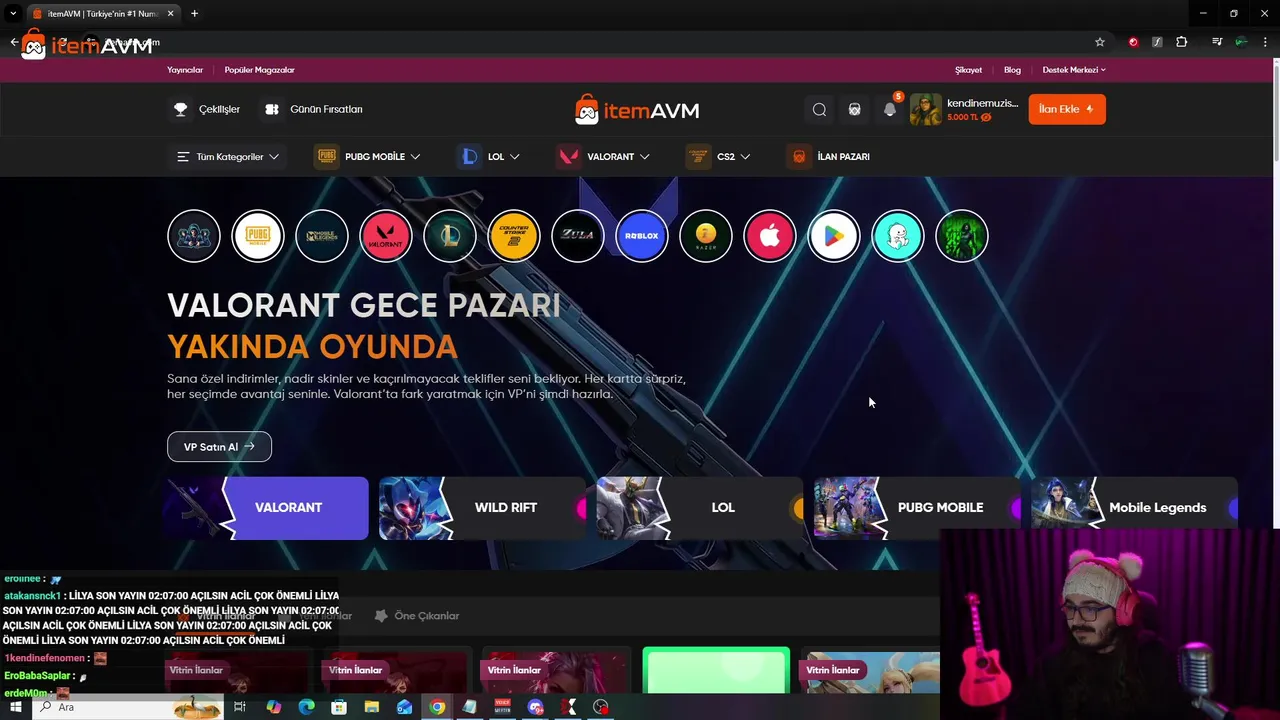Open the notification bell with badge

[x=890, y=110]
